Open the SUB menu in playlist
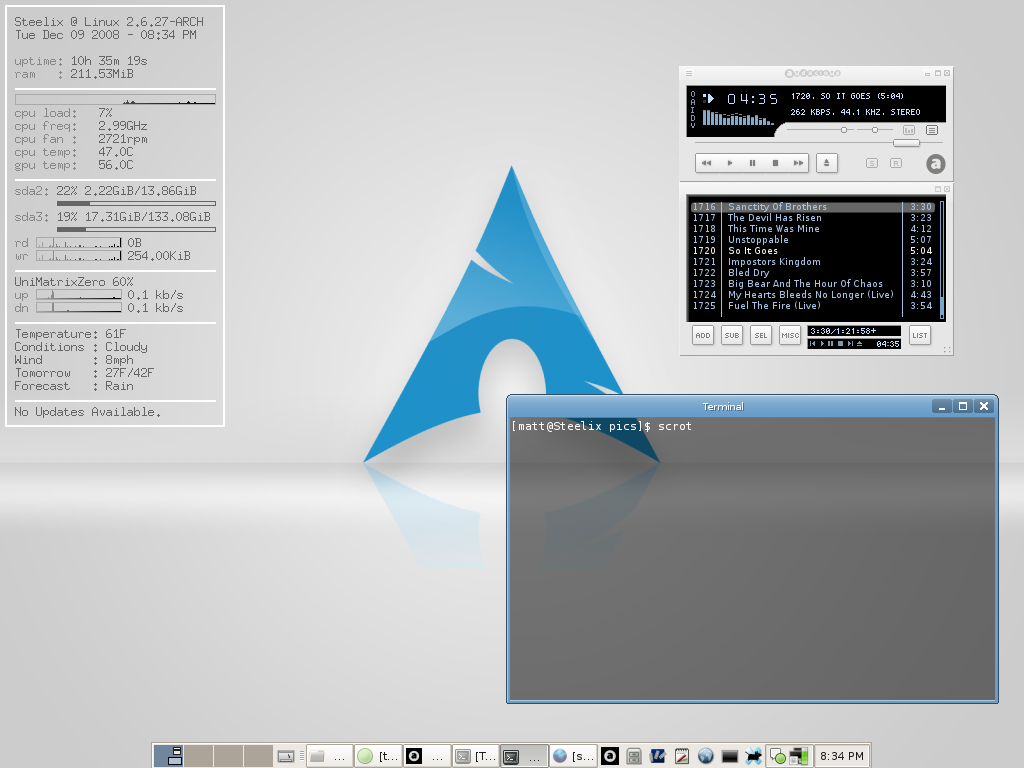The height and width of the screenshot is (768, 1024). pos(732,336)
